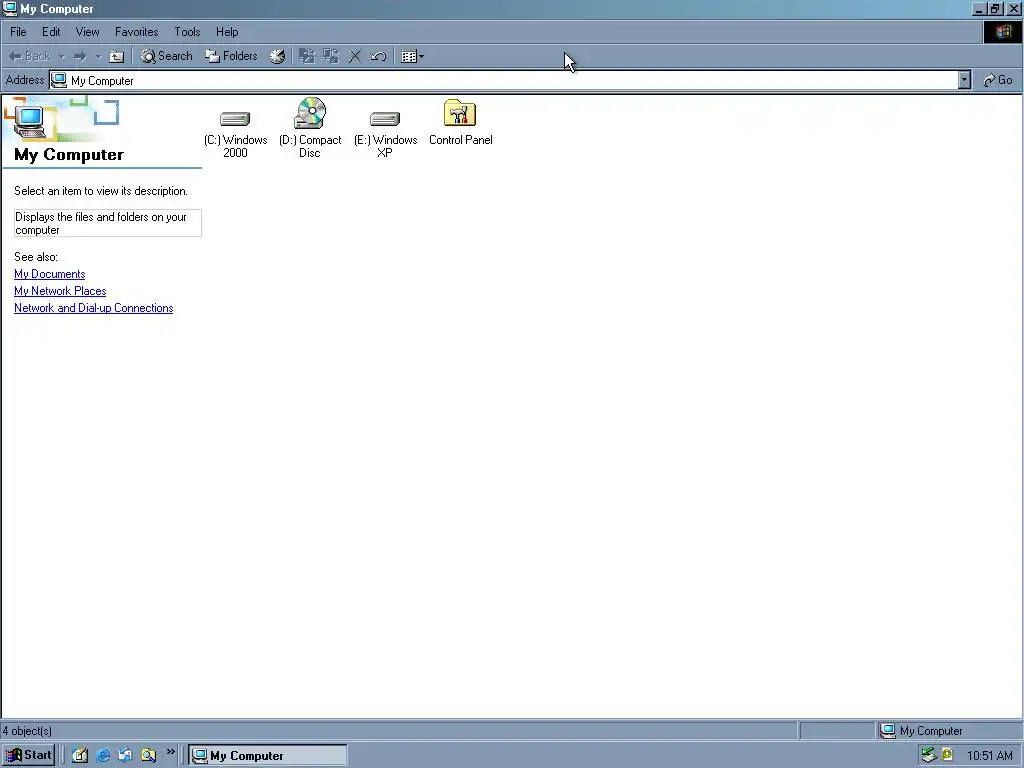This screenshot has height=768, width=1024.
Task: Open the Back history dropdown arrow
Action: (61, 57)
